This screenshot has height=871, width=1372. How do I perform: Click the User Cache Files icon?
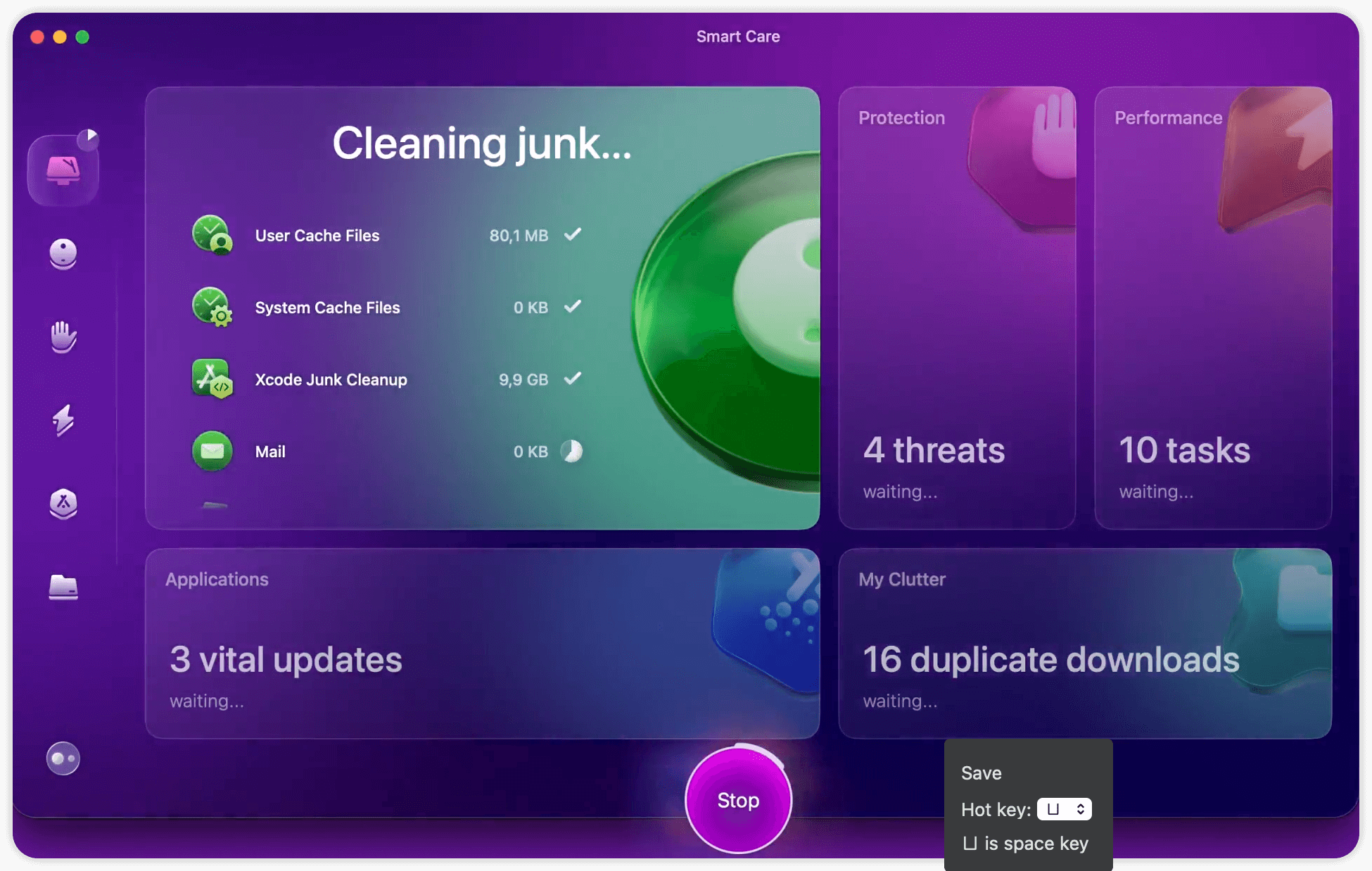pos(212,235)
